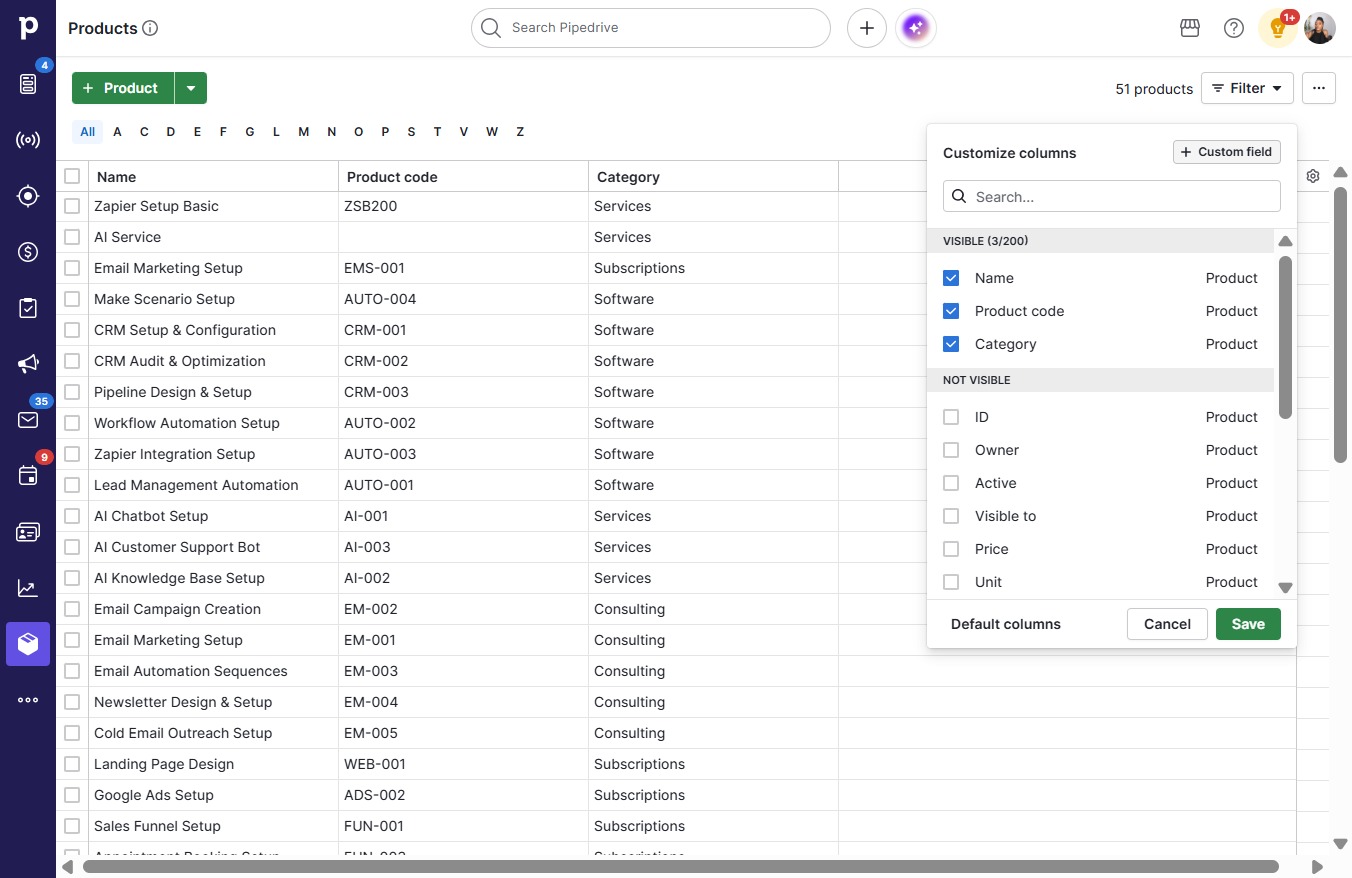Click Products info icon
This screenshot has width=1352, height=878.
point(151,28)
